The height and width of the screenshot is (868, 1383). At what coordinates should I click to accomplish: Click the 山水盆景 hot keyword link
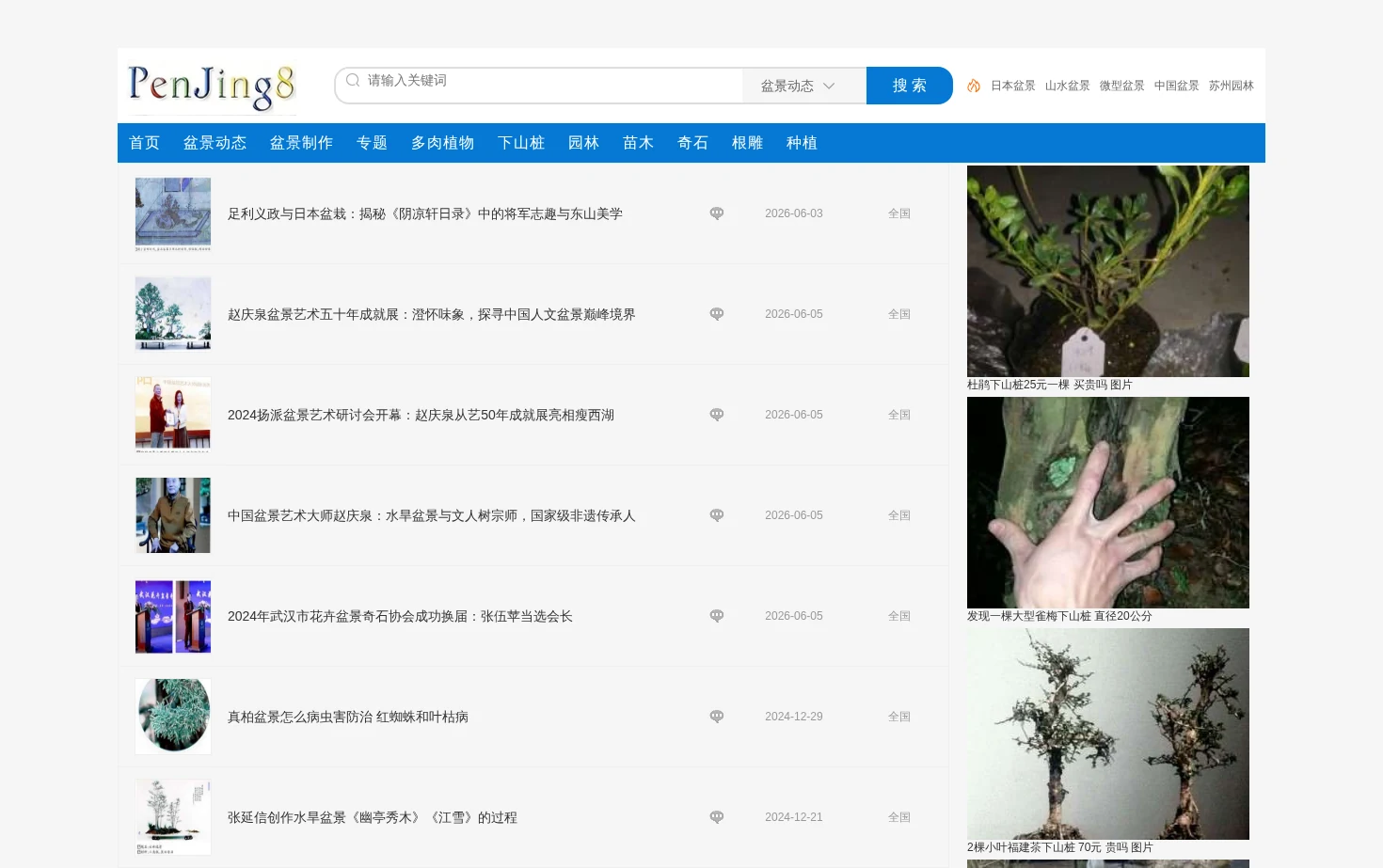click(x=1068, y=86)
